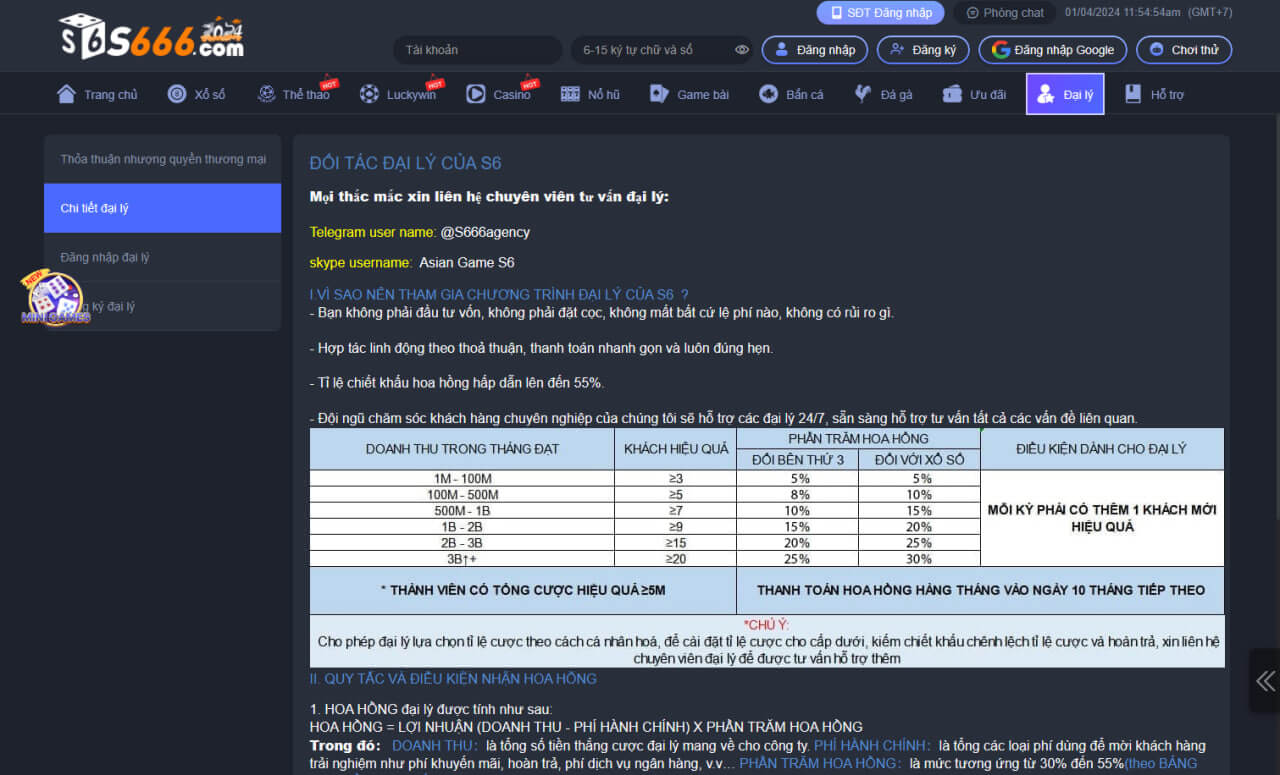Click the book icon beside Hỗ trợ
Screen dimensions: 1280x775
tap(1133, 94)
